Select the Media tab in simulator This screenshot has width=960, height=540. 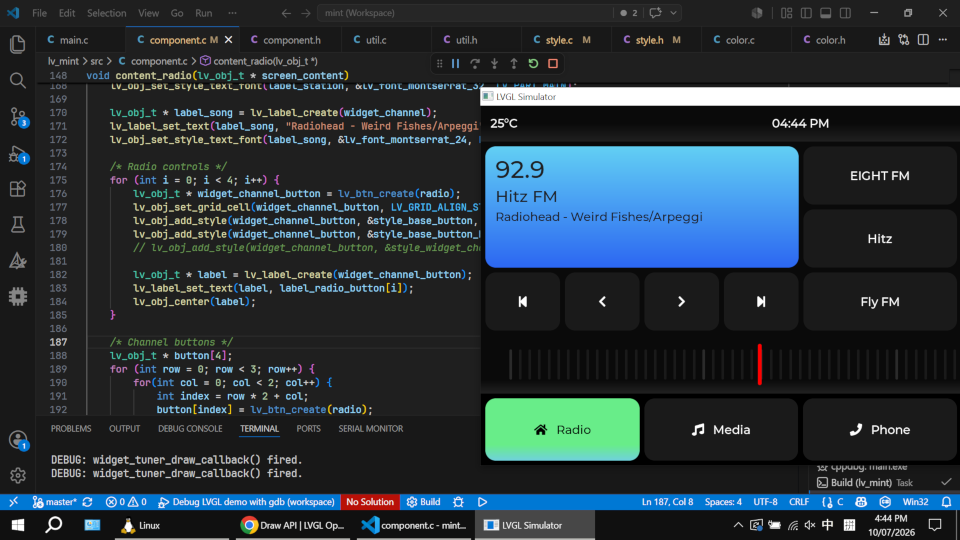click(721, 430)
